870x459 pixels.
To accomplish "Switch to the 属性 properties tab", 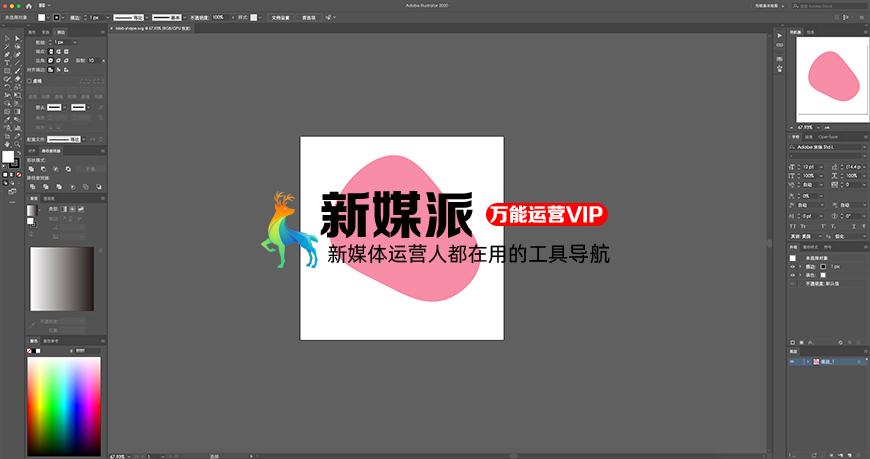I will pos(31,32).
